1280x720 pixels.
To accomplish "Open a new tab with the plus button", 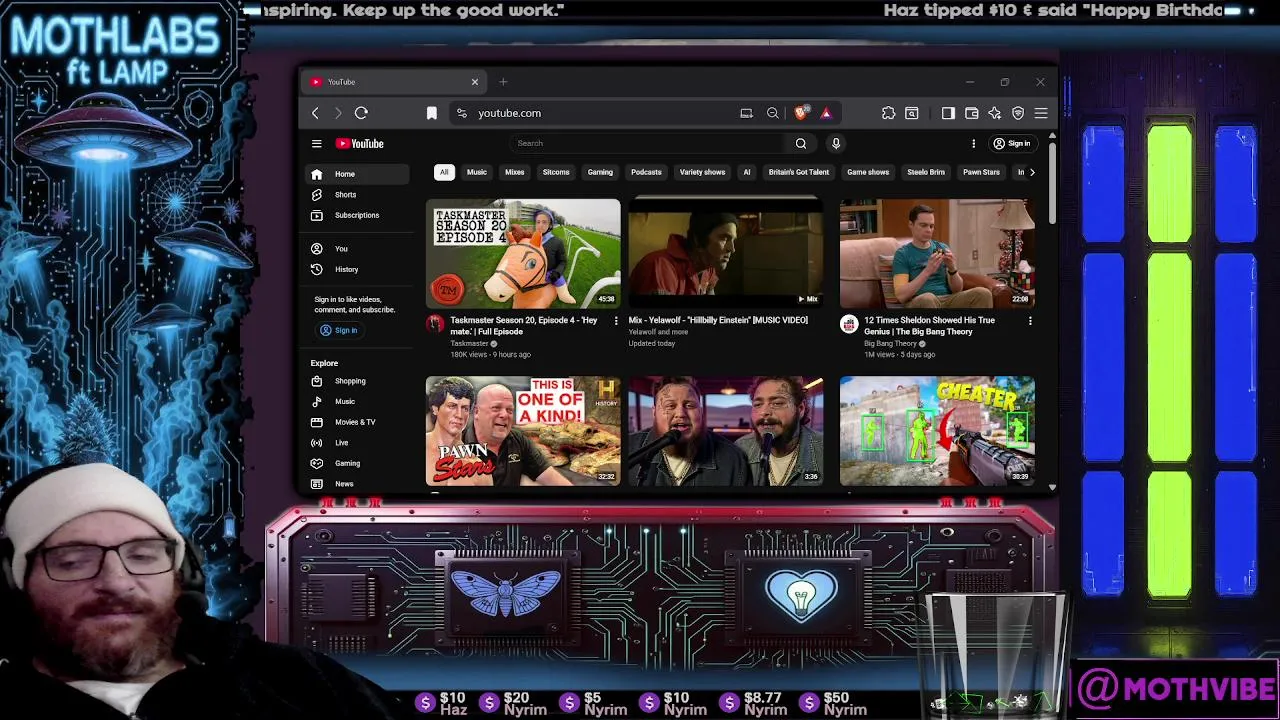I will click(503, 82).
